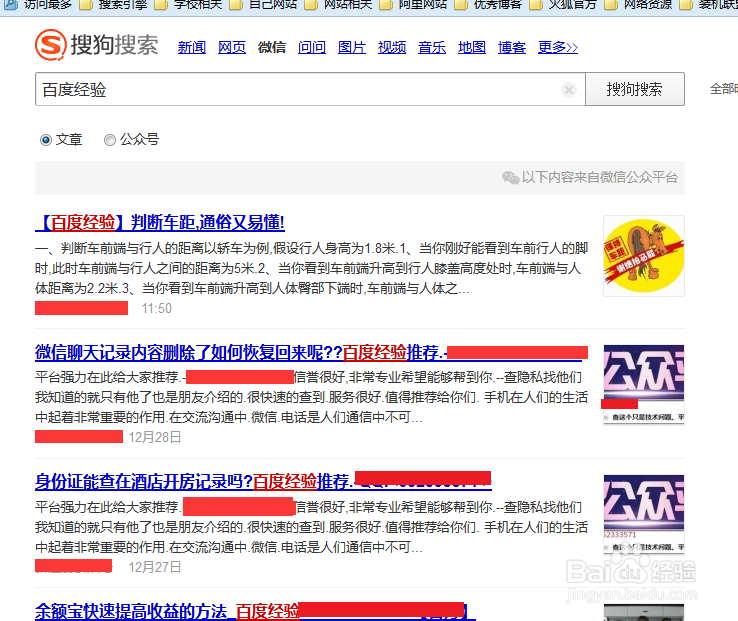Click the 公众 thumbnail beside the 12月28日 result
This screenshot has height=621, width=738.
[644, 385]
